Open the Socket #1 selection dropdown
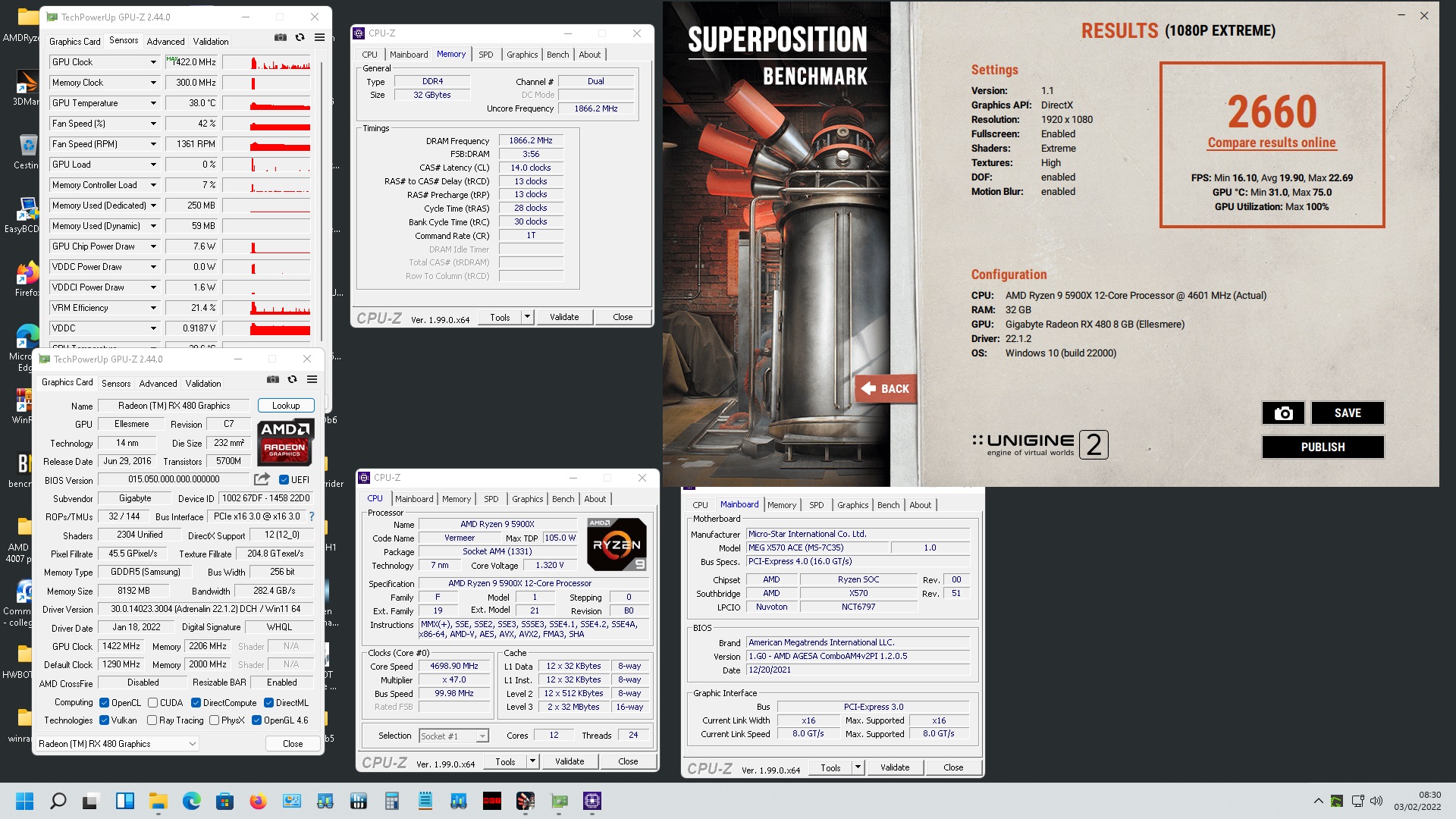The width and height of the screenshot is (1456, 819). tap(453, 736)
